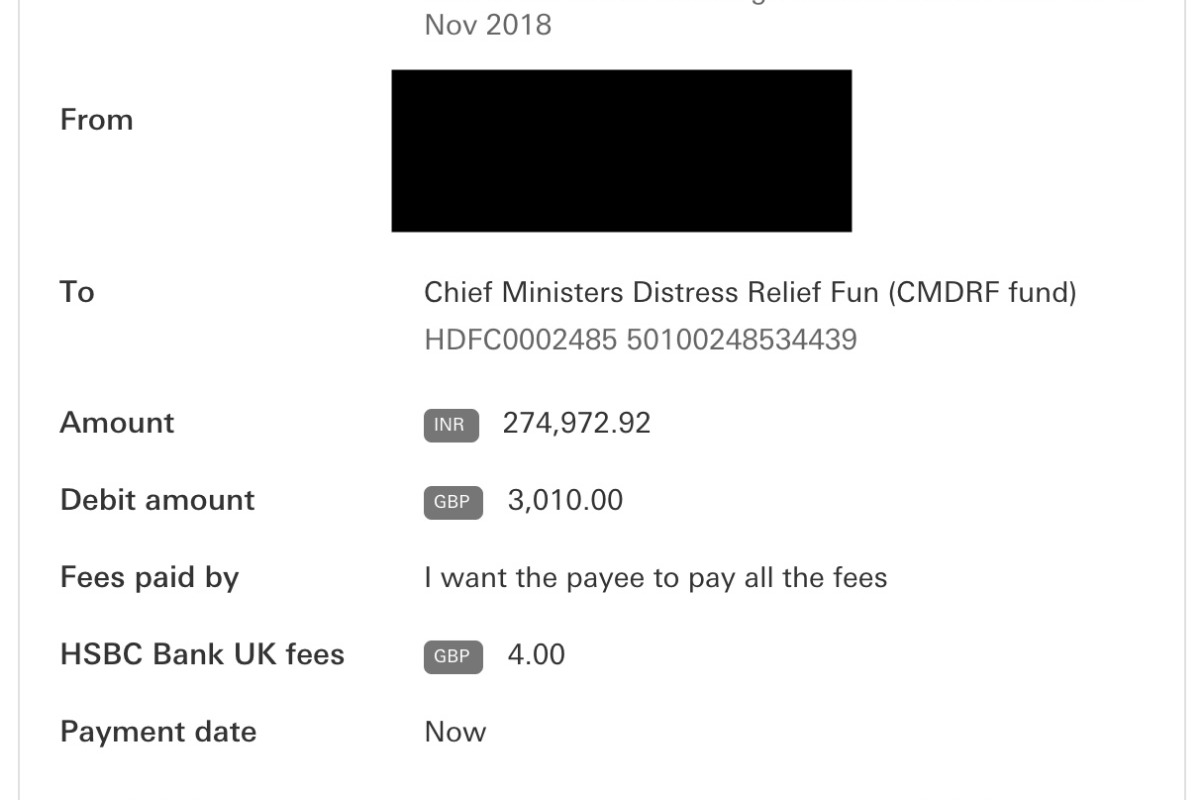The height and width of the screenshot is (800, 1200).
Task: Click the HDFC0002485 account number text
Action: [640, 340]
